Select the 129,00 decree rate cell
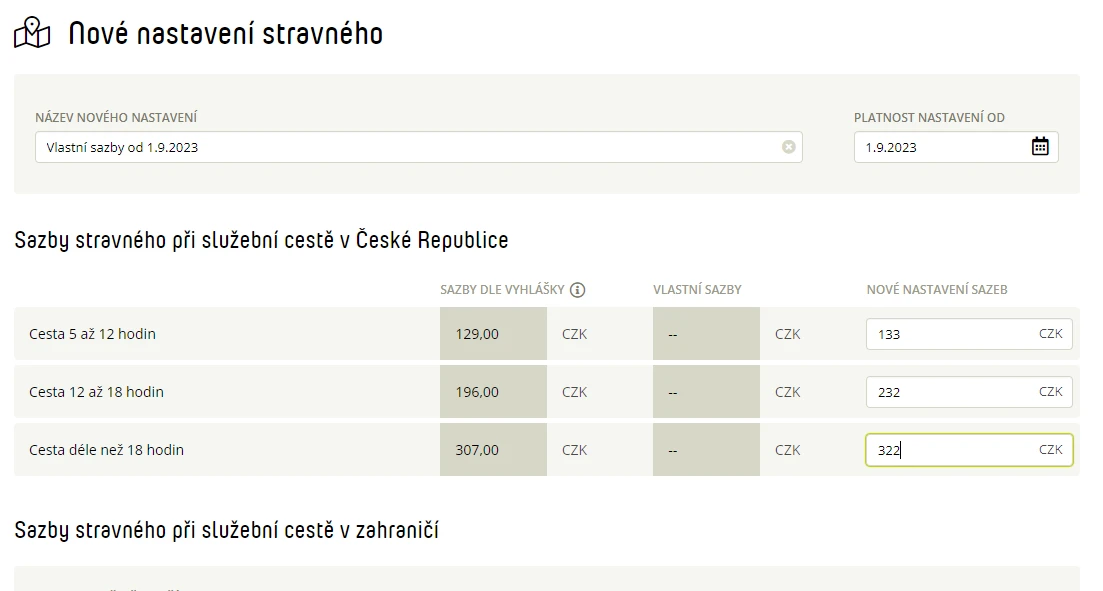 [493, 333]
